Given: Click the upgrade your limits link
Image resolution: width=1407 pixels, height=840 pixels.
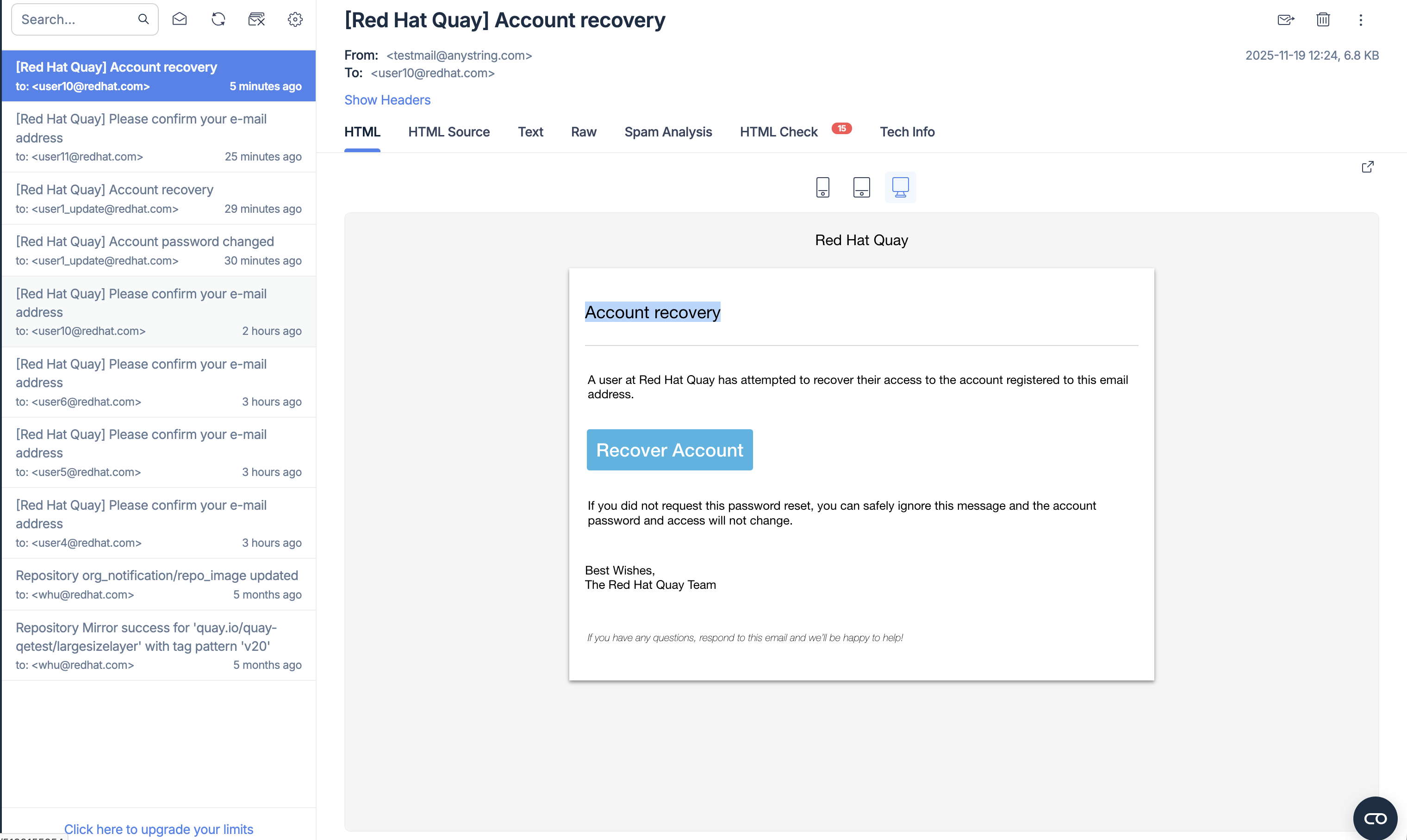Looking at the screenshot, I should click(159, 829).
